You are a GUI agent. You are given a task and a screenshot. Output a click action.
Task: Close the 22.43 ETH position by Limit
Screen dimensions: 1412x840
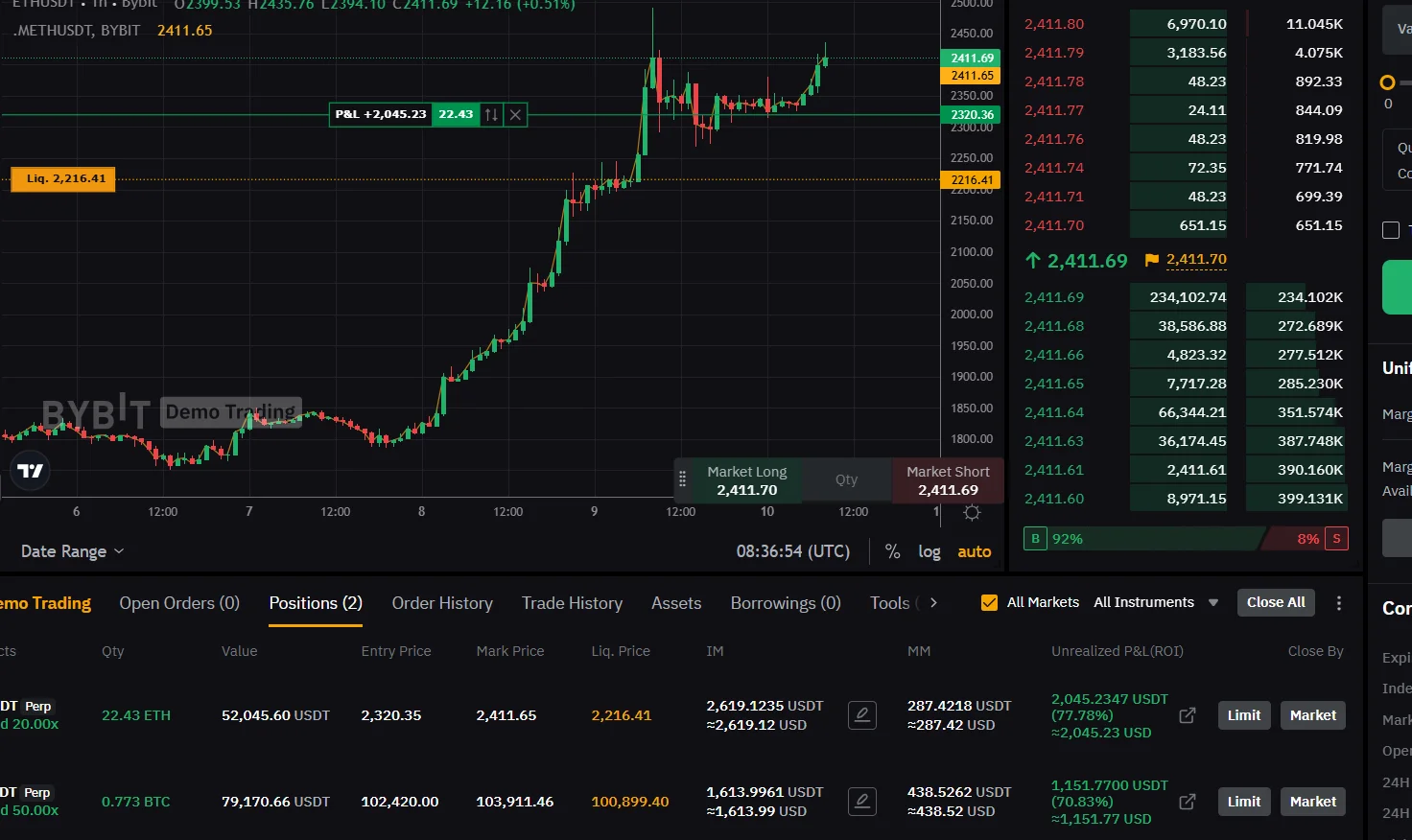(1244, 715)
